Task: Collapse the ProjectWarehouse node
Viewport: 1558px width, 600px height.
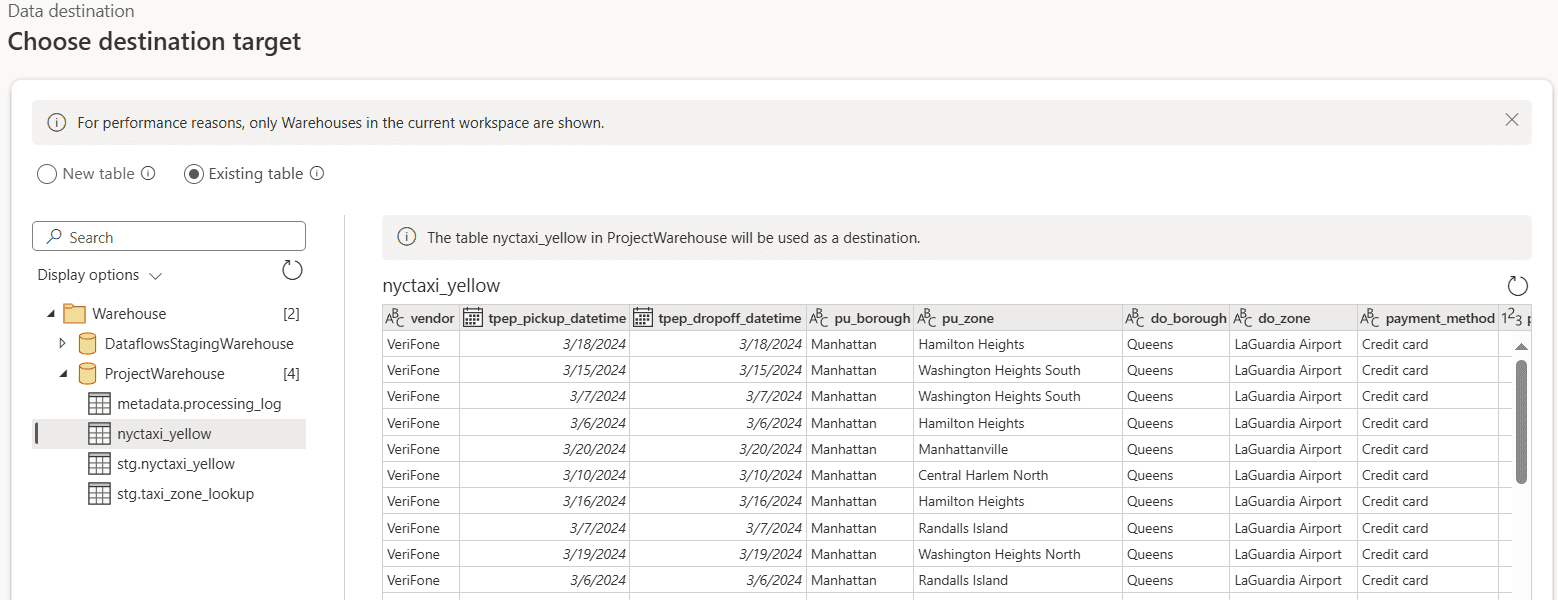Action: coord(63,374)
